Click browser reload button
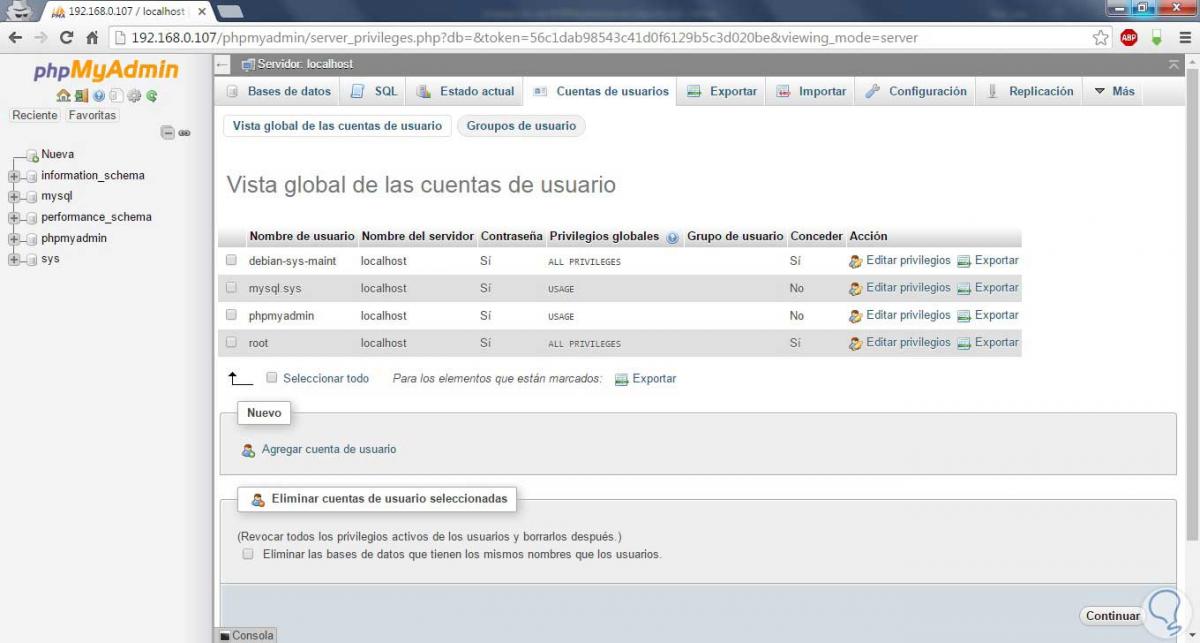 pos(67,38)
